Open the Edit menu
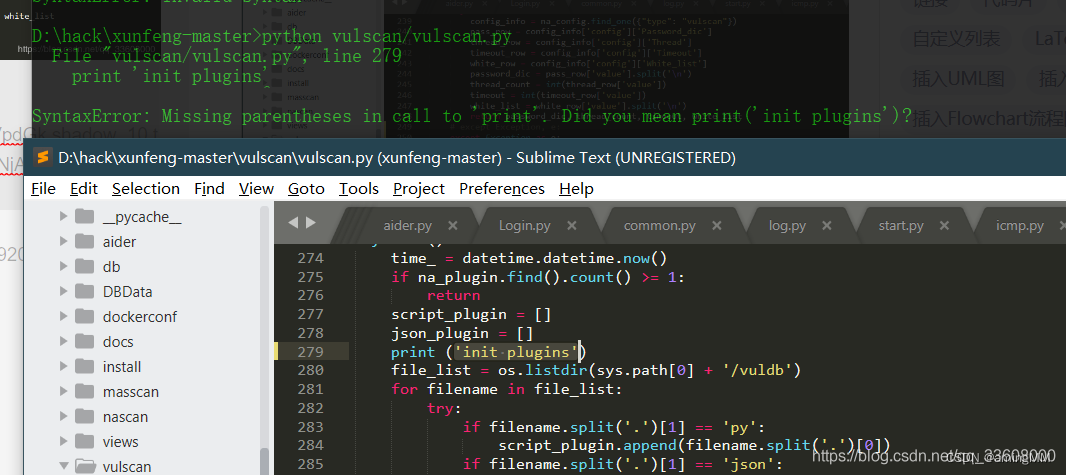The image size is (1066, 475). pyautogui.click(x=84, y=188)
